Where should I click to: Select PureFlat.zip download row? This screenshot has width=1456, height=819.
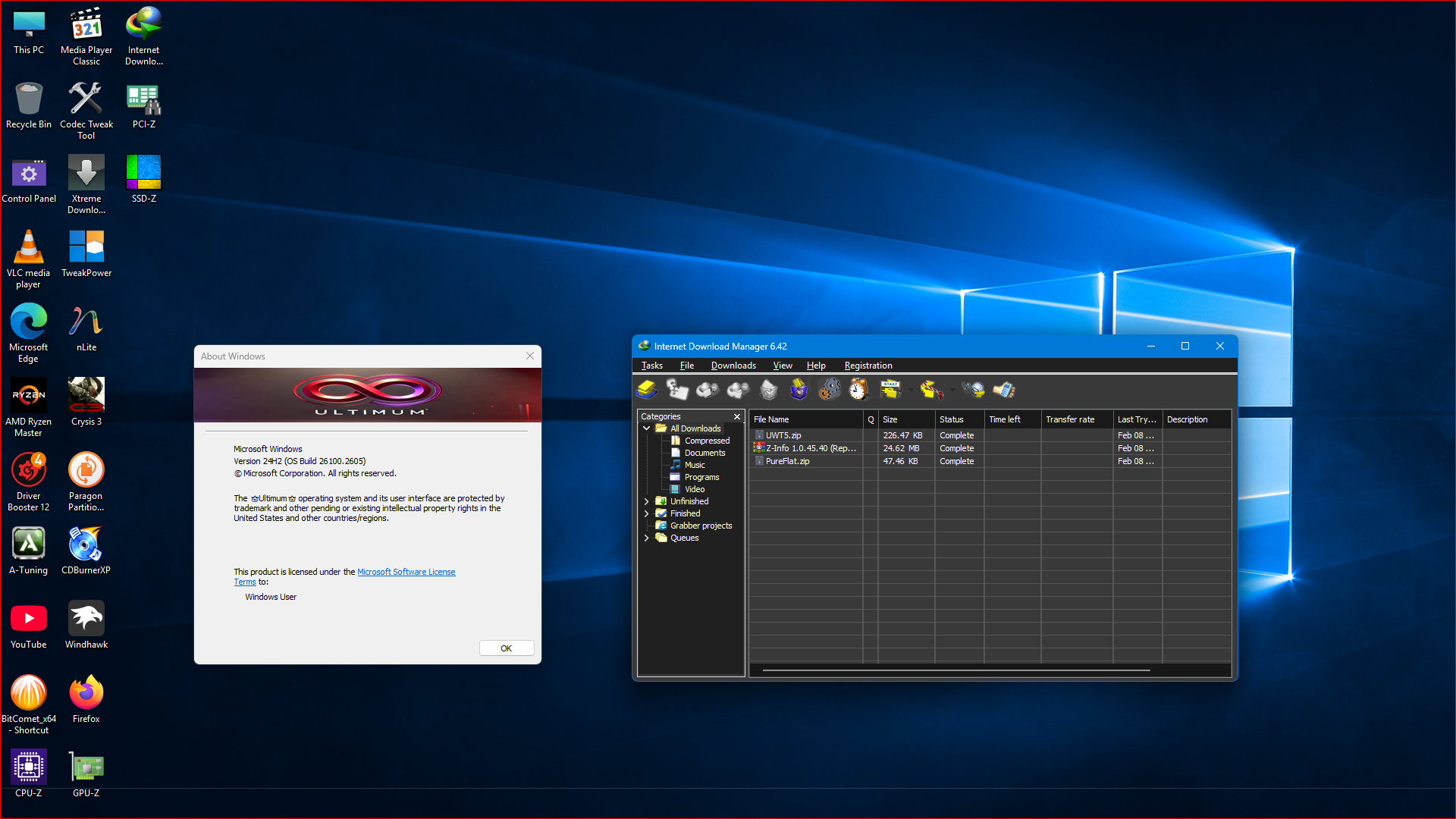point(990,461)
